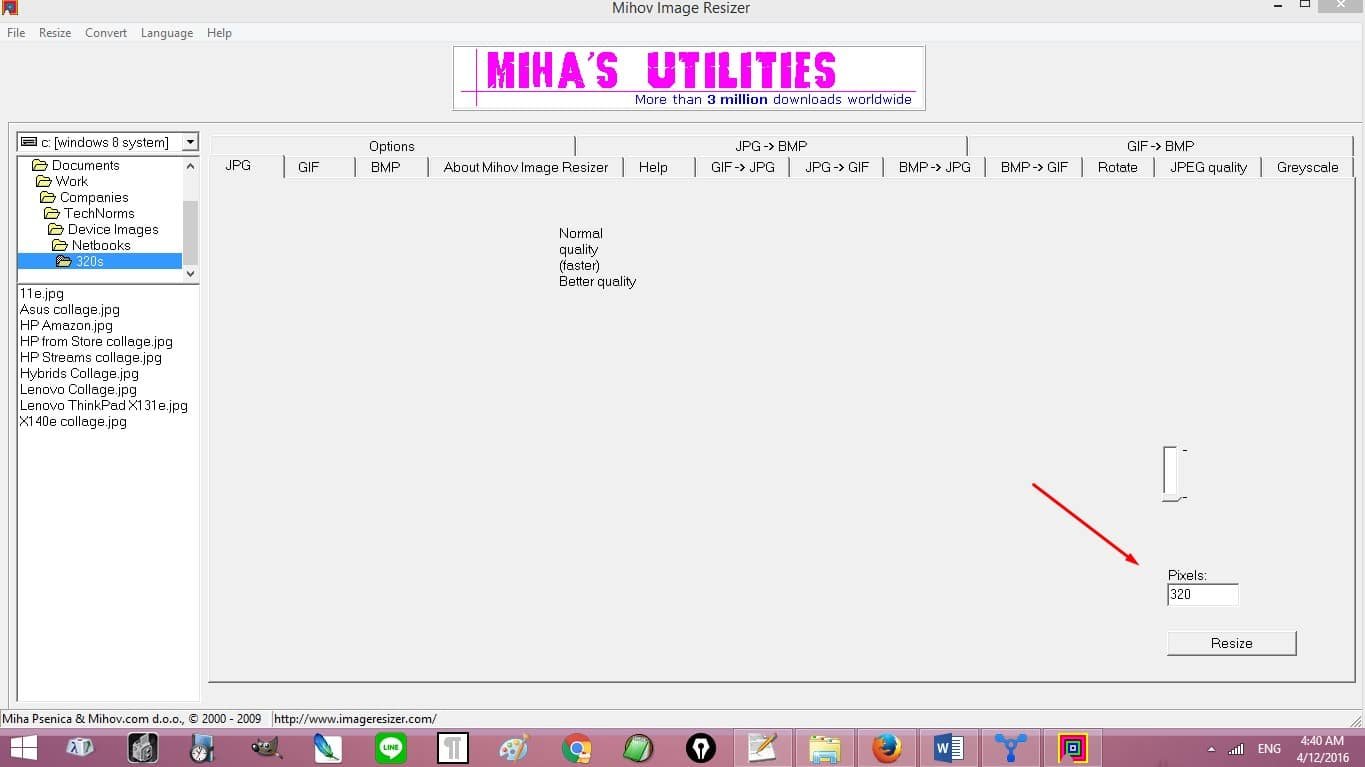Open Microsoft Word from the taskbar
This screenshot has height=767, width=1365.
[x=948, y=748]
